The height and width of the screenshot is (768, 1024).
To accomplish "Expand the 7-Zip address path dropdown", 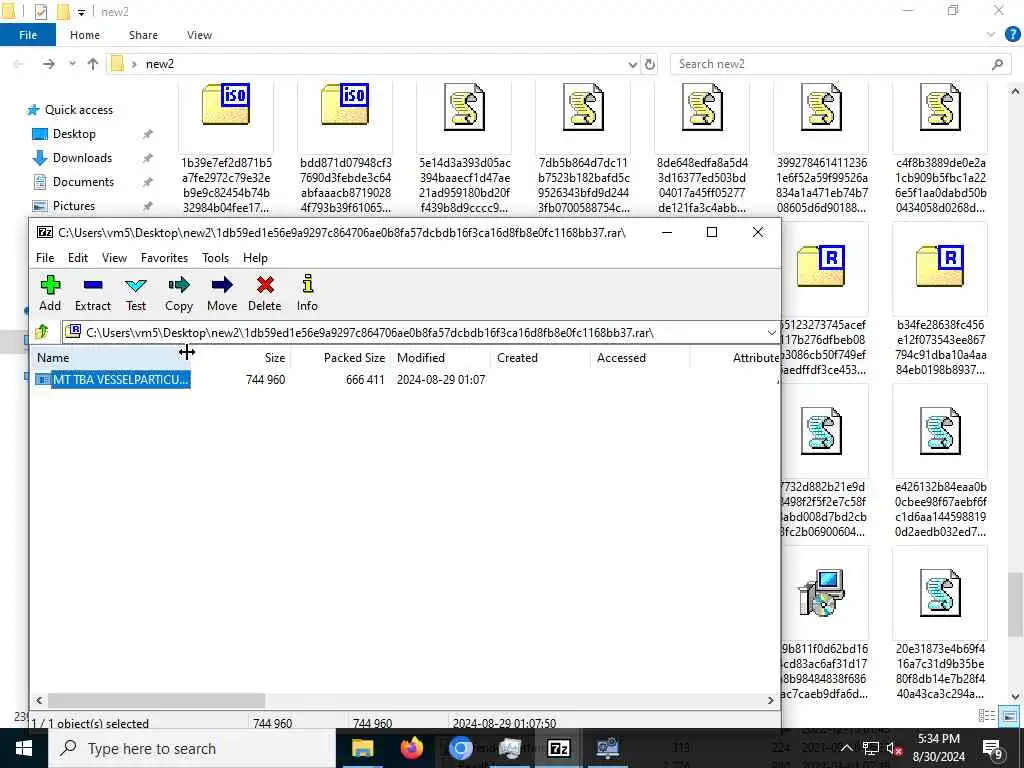I will click(x=771, y=333).
